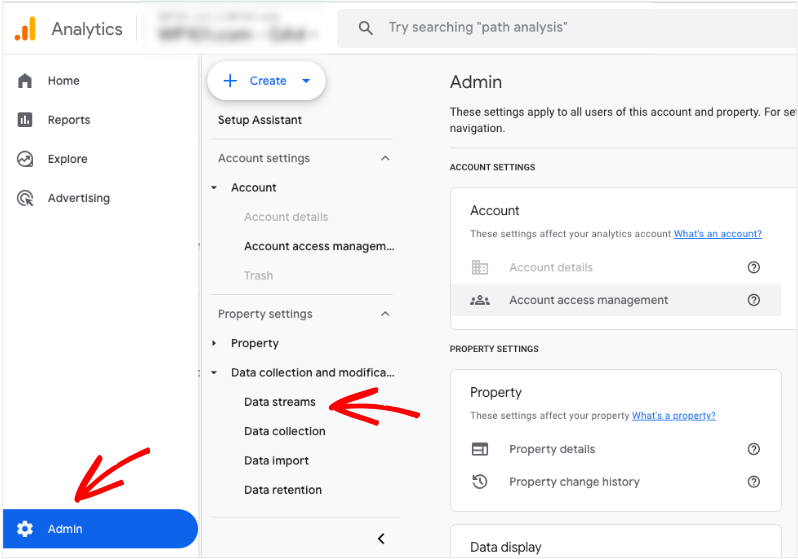Click the Admin page heading
Image resolution: width=798 pixels, height=559 pixels.
pos(476,82)
